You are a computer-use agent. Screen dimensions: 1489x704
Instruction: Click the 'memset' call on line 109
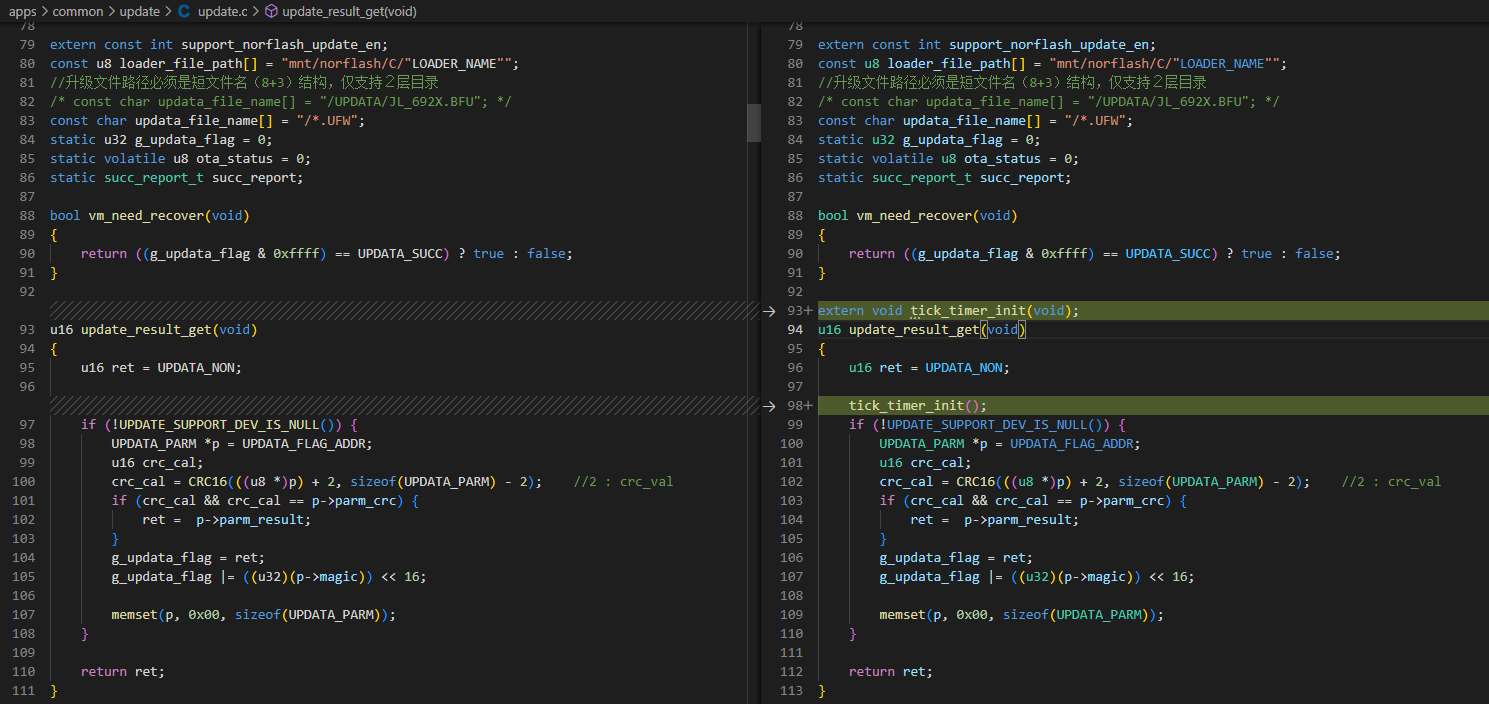click(x=1021, y=615)
